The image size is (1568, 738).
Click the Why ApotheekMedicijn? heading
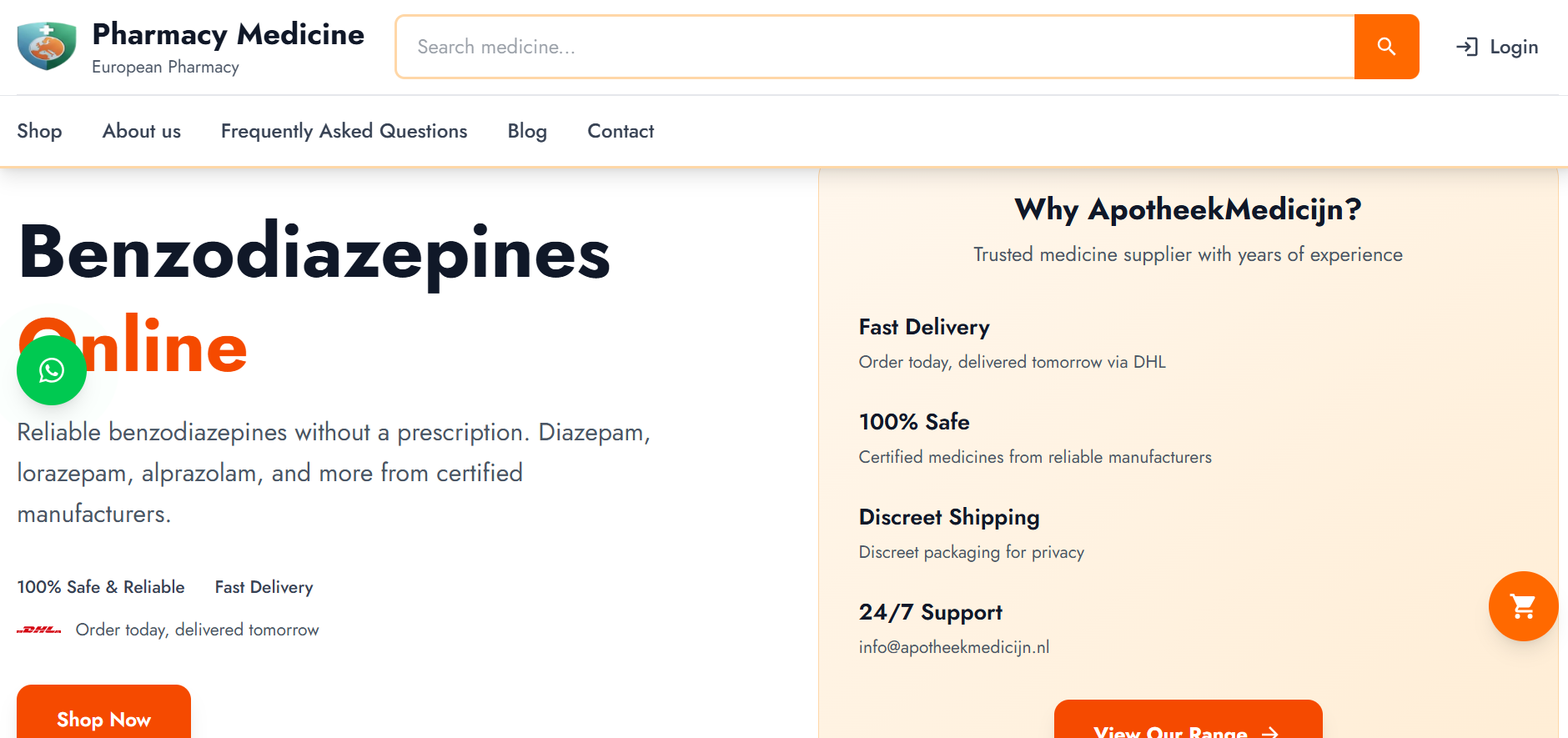point(1188,209)
